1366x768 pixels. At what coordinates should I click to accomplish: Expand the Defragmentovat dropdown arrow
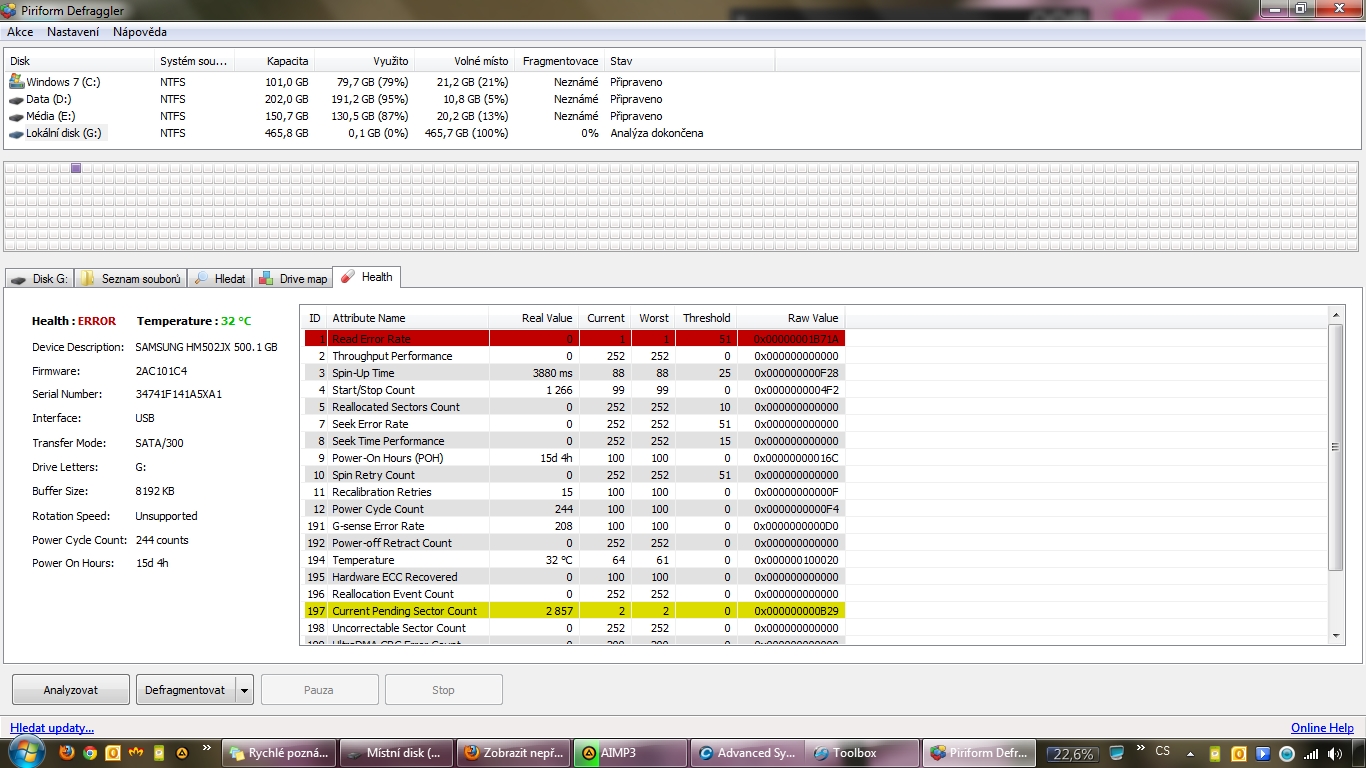click(x=244, y=690)
